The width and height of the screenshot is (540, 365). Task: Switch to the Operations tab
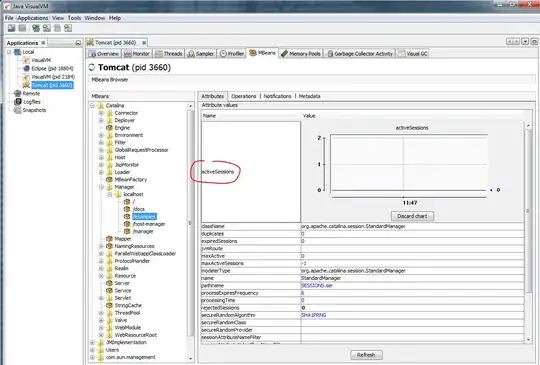[243, 96]
